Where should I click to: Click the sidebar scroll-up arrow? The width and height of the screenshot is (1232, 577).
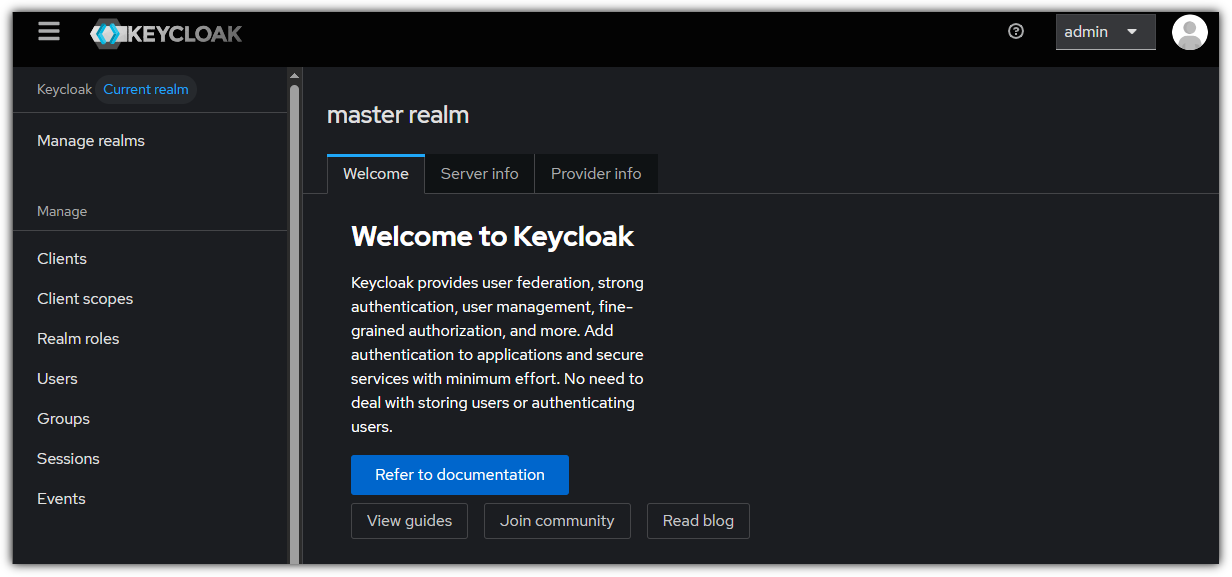coord(294,75)
